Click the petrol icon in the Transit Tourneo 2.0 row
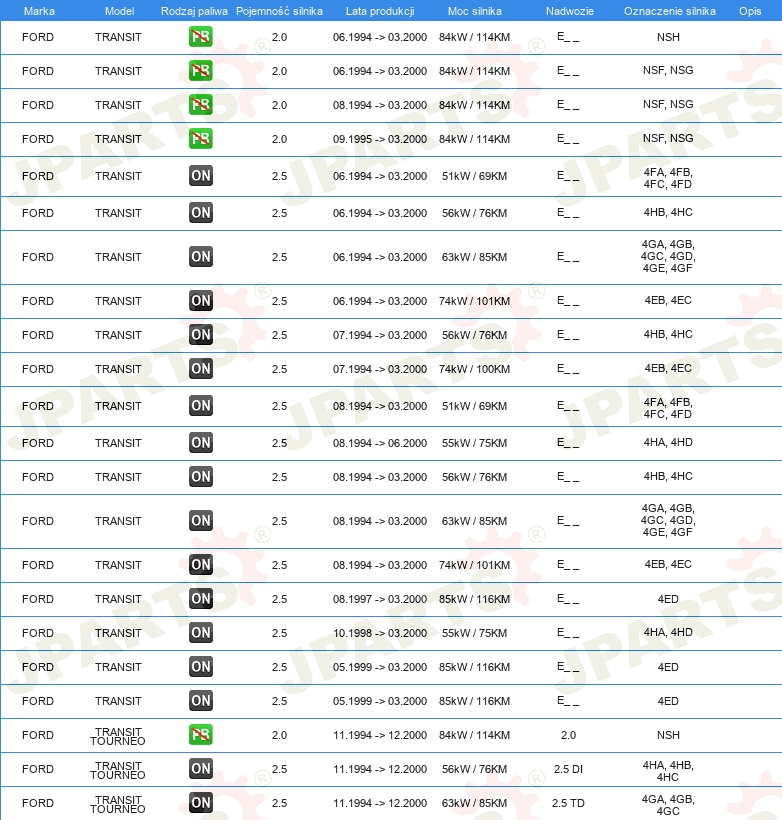 (201, 735)
